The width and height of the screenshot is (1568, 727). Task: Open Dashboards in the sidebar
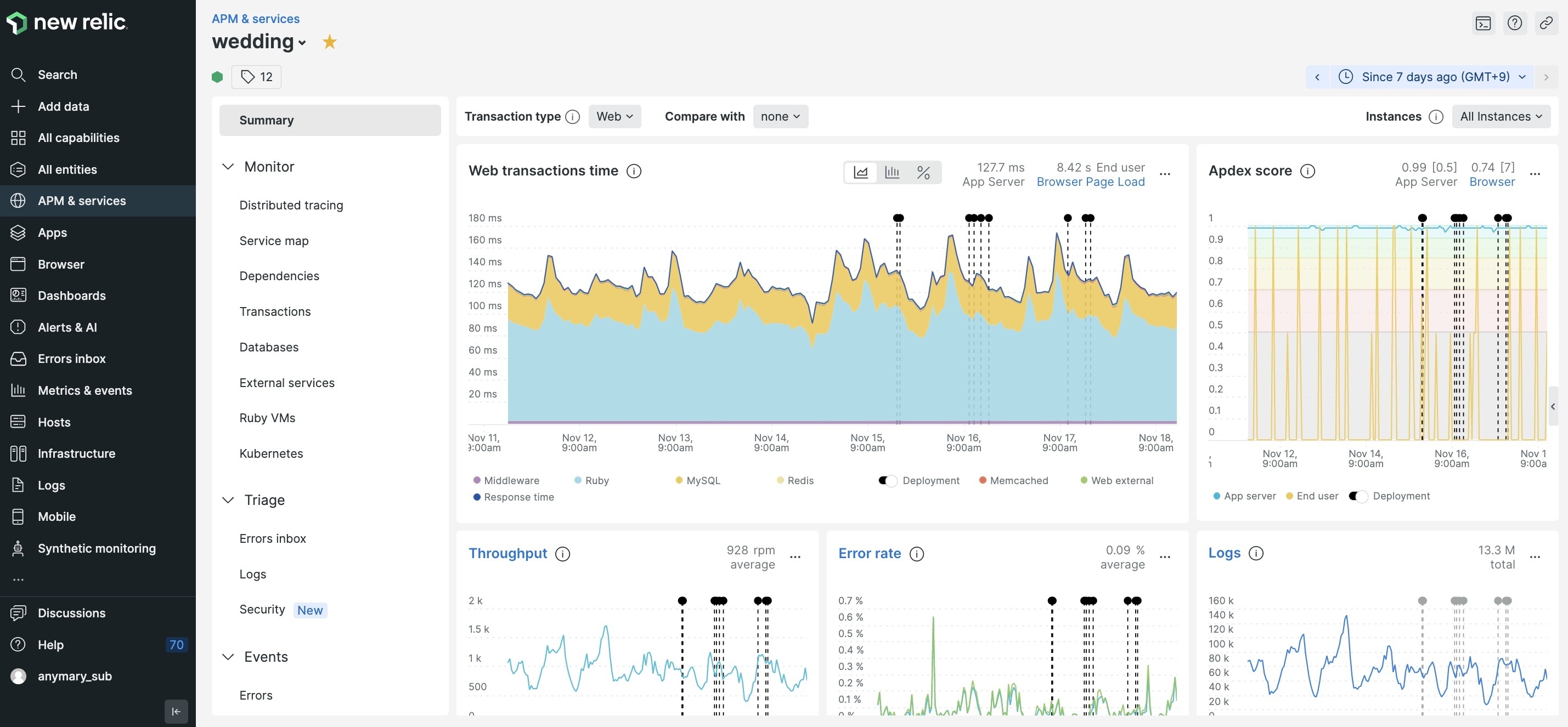coord(72,296)
